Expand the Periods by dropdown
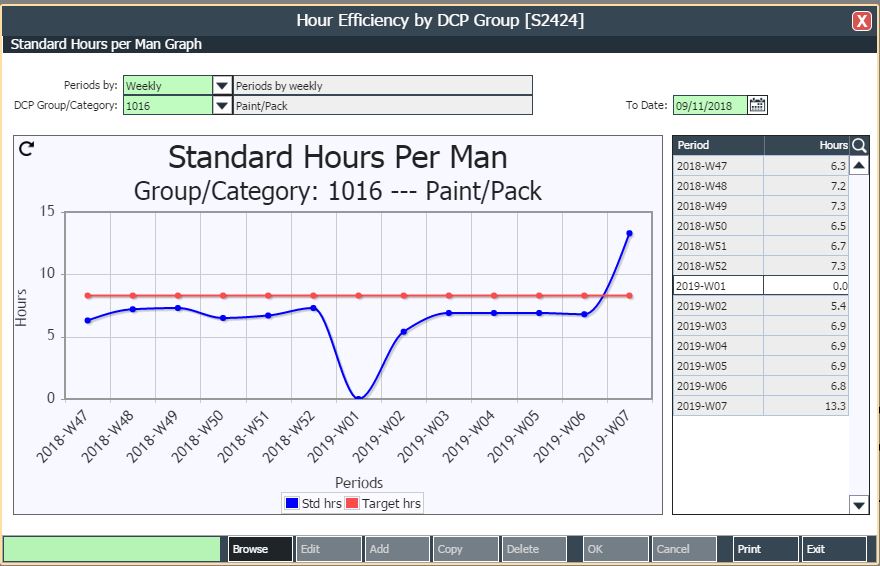Screen dimensions: 880x566 [x=222, y=86]
